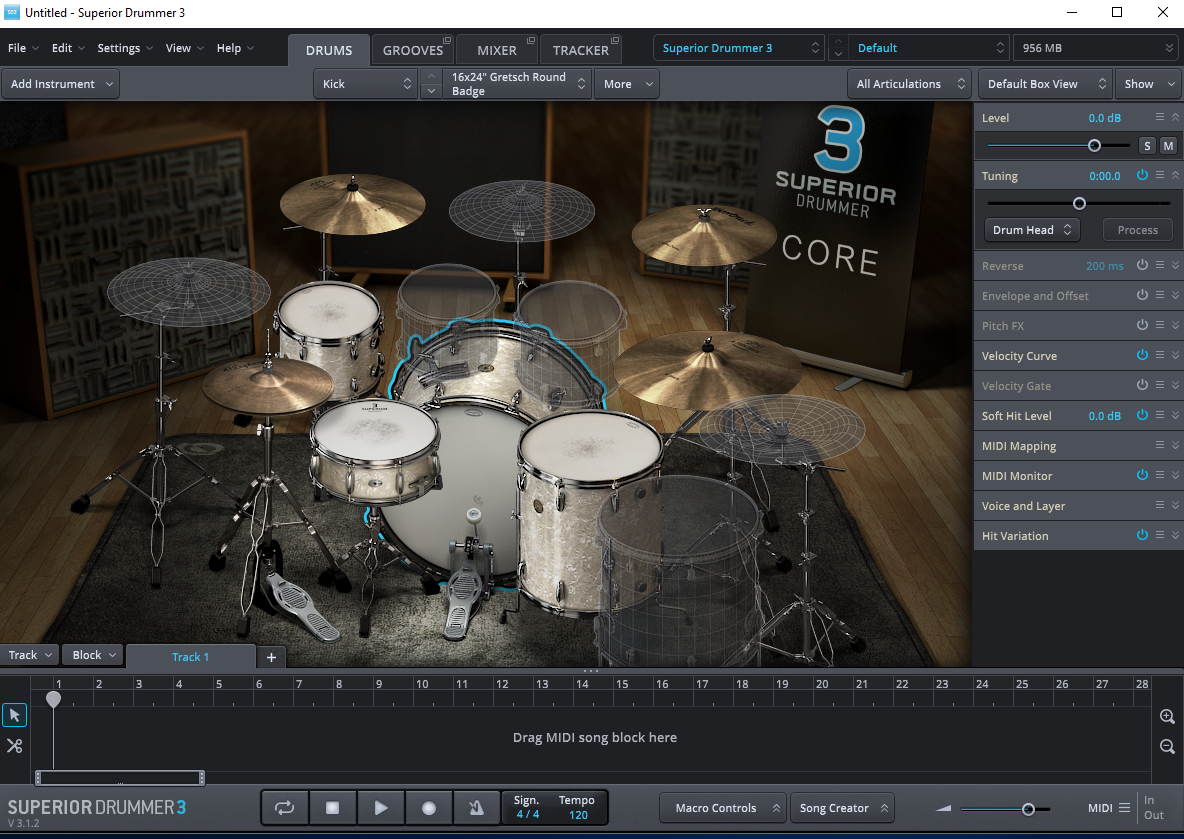
Task: Enable the Reverse effect power button
Action: point(1142,265)
